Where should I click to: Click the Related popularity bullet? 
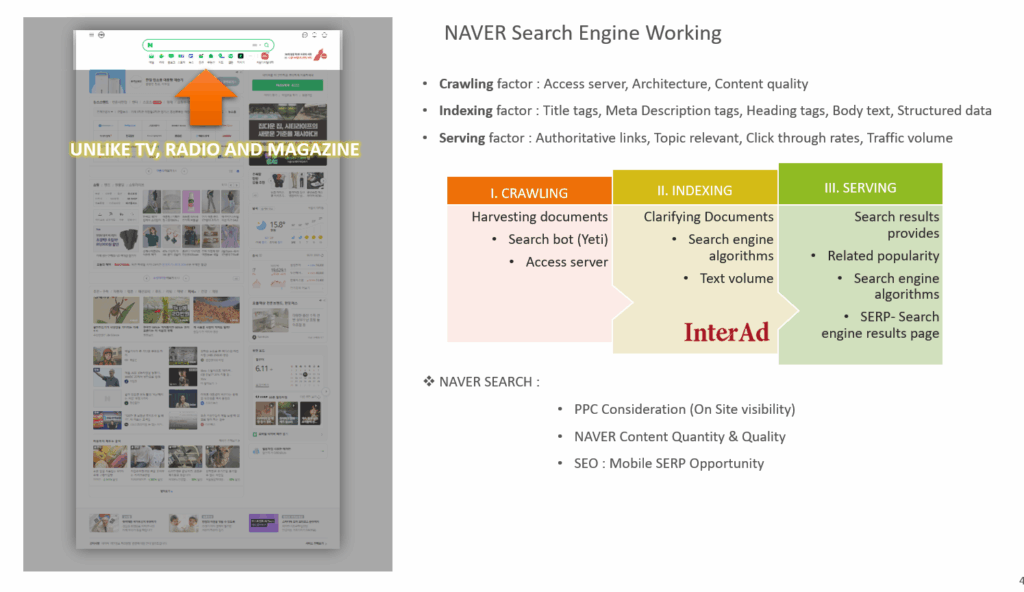(x=883, y=255)
